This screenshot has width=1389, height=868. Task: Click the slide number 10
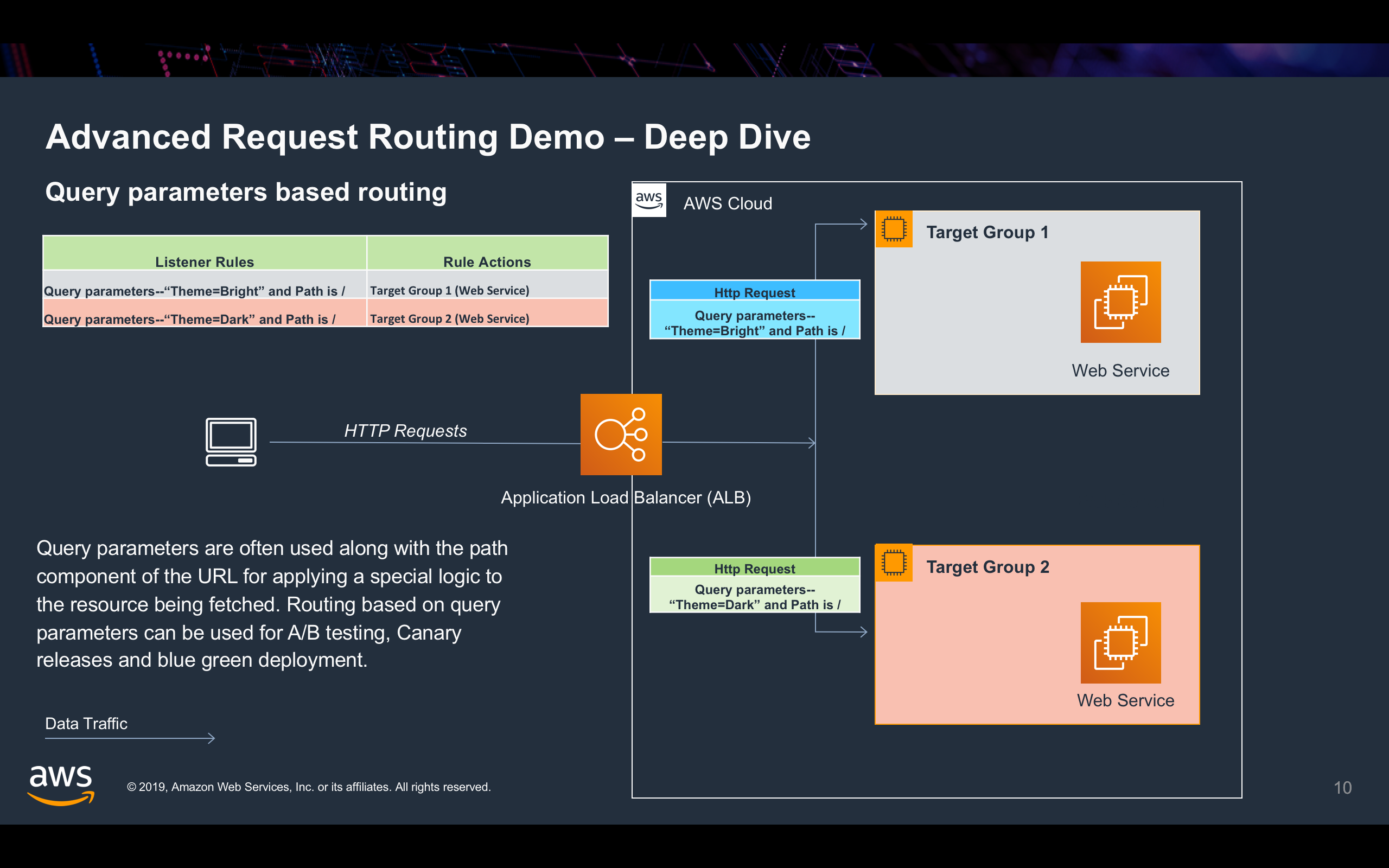tap(1342, 787)
